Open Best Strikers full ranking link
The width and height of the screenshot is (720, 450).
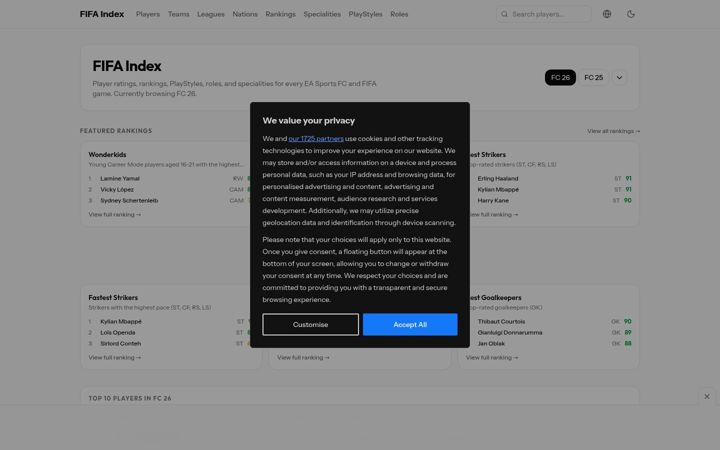(494, 214)
